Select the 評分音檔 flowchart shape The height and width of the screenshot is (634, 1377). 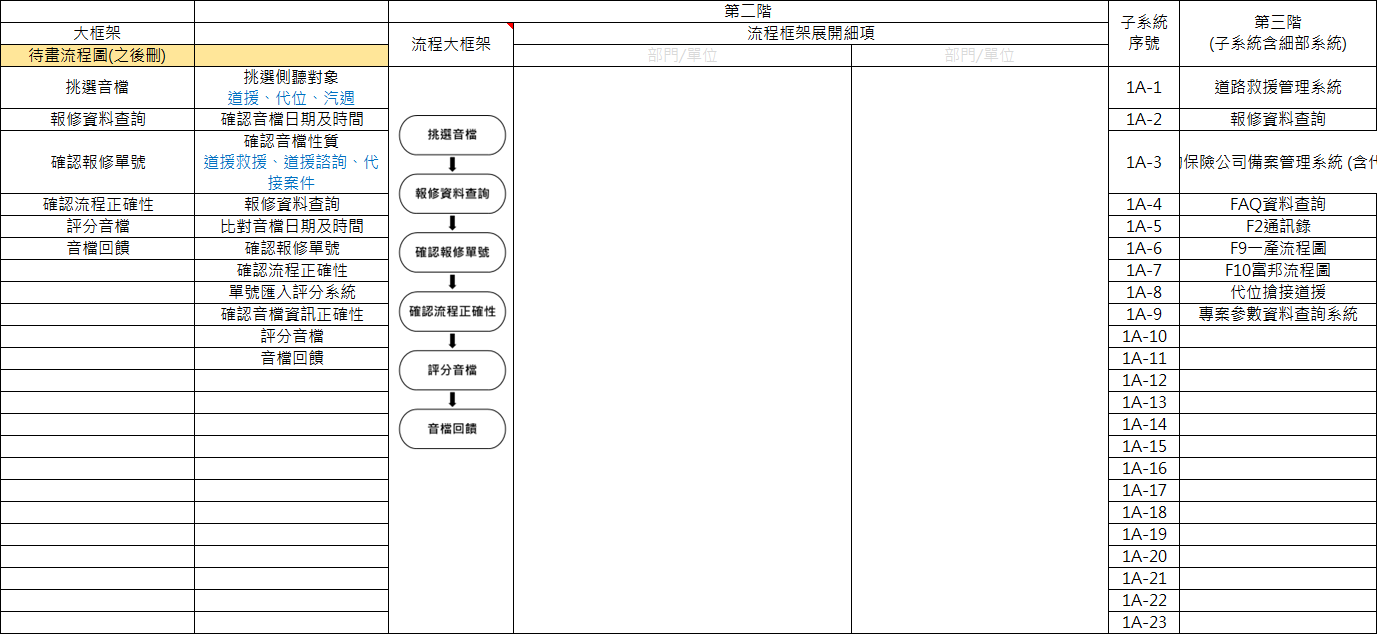452,370
